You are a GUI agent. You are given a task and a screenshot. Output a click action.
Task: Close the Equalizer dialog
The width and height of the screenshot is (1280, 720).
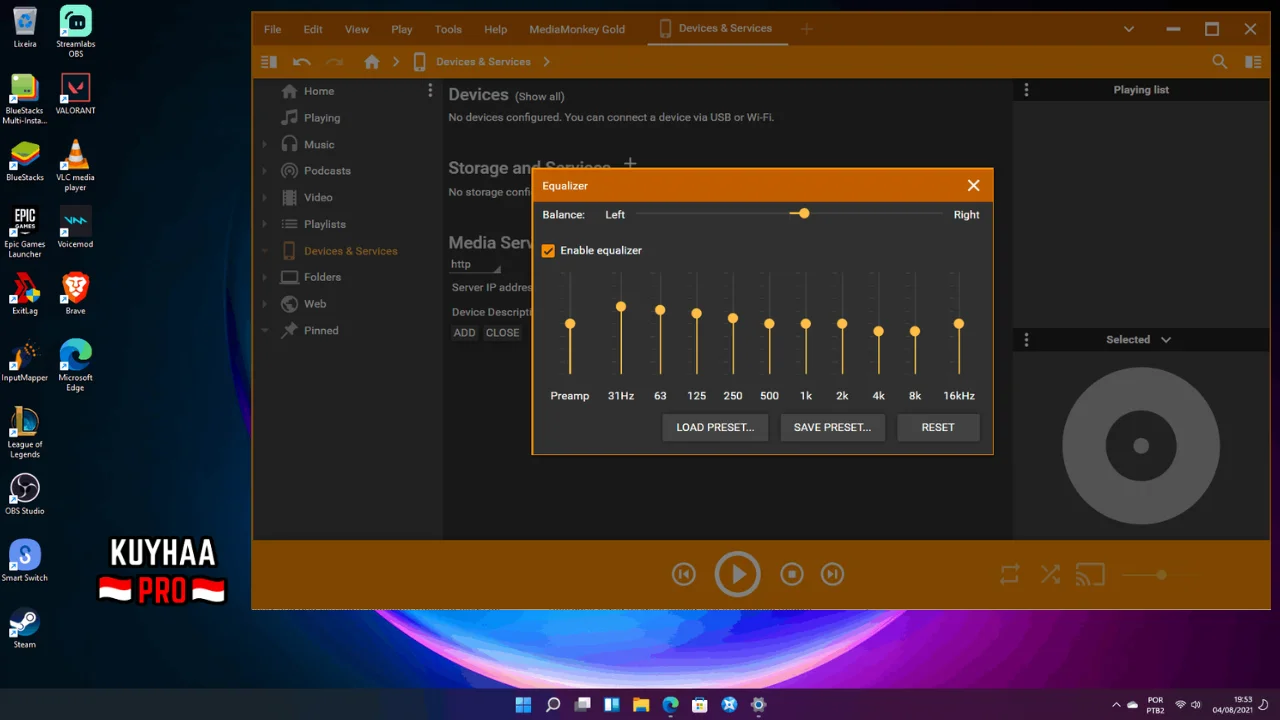[x=973, y=186]
